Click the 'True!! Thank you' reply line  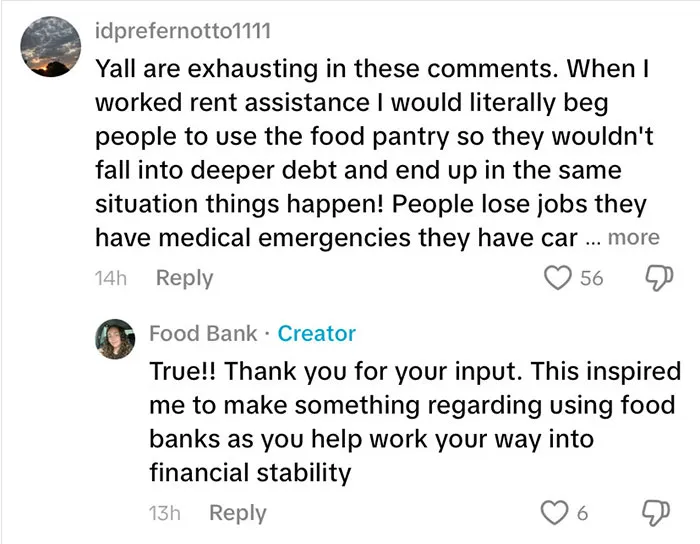[x=415, y=371]
